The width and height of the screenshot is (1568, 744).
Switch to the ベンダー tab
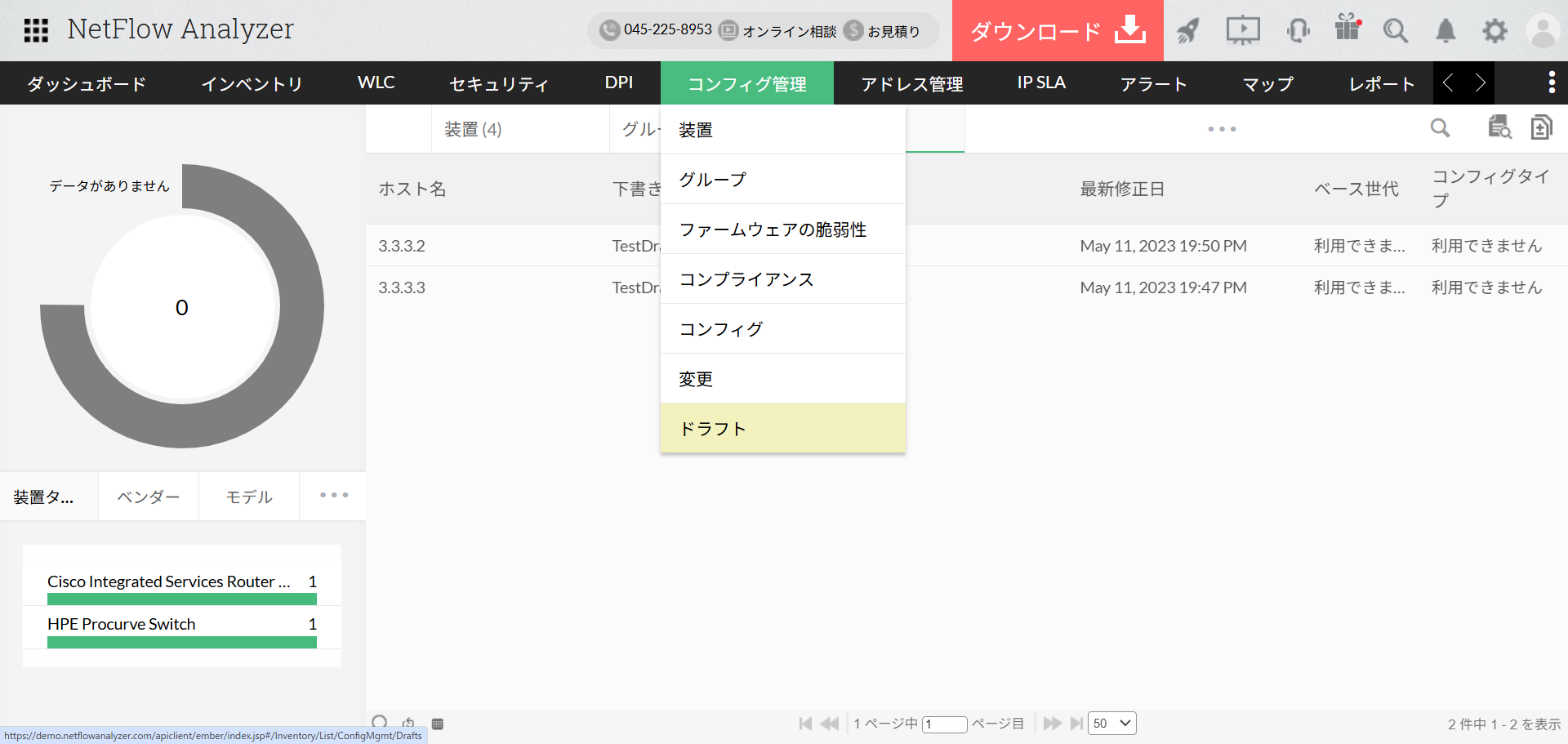[148, 497]
